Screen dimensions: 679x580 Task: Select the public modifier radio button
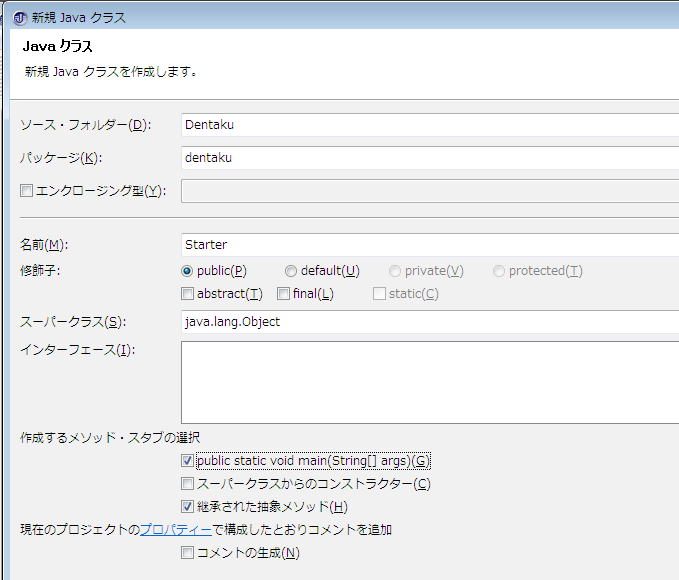tap(187, 271)
